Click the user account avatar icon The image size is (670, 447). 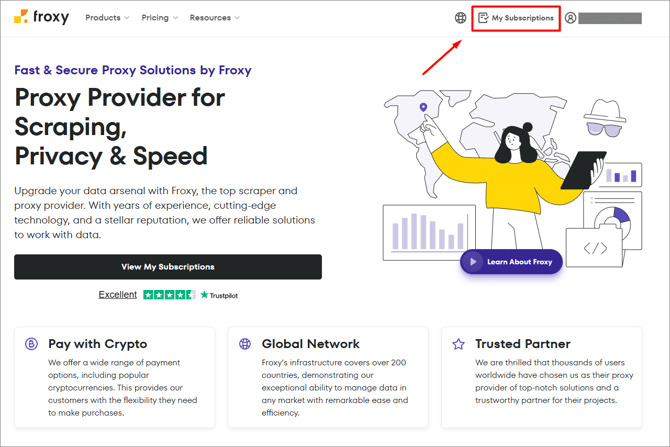click(x=570, y=18)
